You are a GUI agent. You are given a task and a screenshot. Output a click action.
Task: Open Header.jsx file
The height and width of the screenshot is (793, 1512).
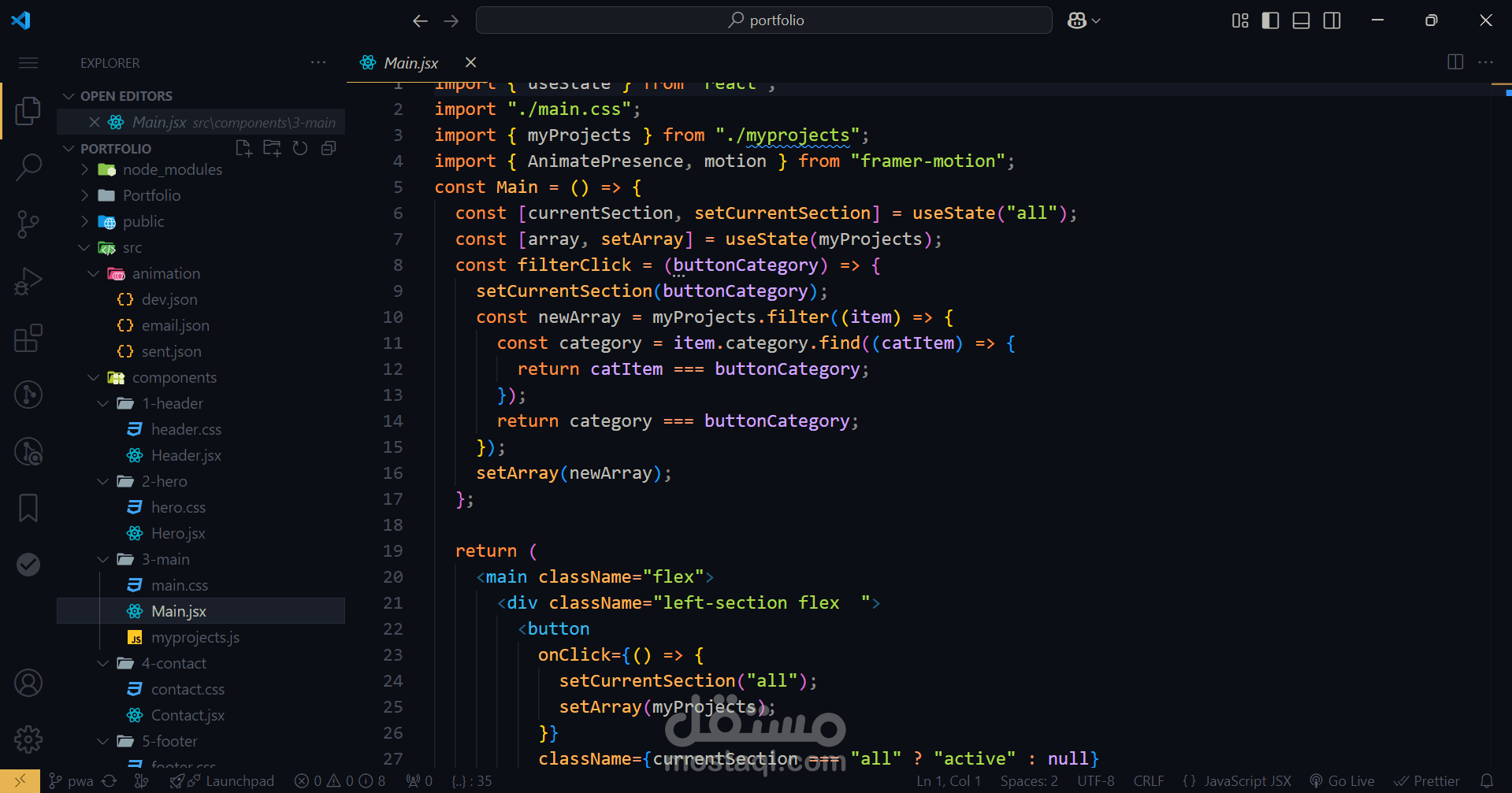186,455
